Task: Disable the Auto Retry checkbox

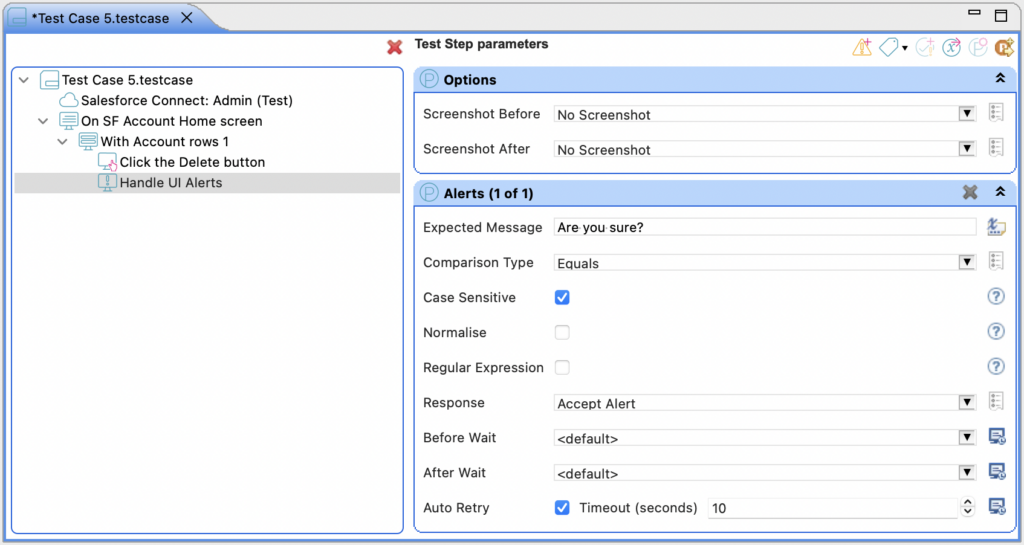Action: pyautogui.click(x=562, y=508)
